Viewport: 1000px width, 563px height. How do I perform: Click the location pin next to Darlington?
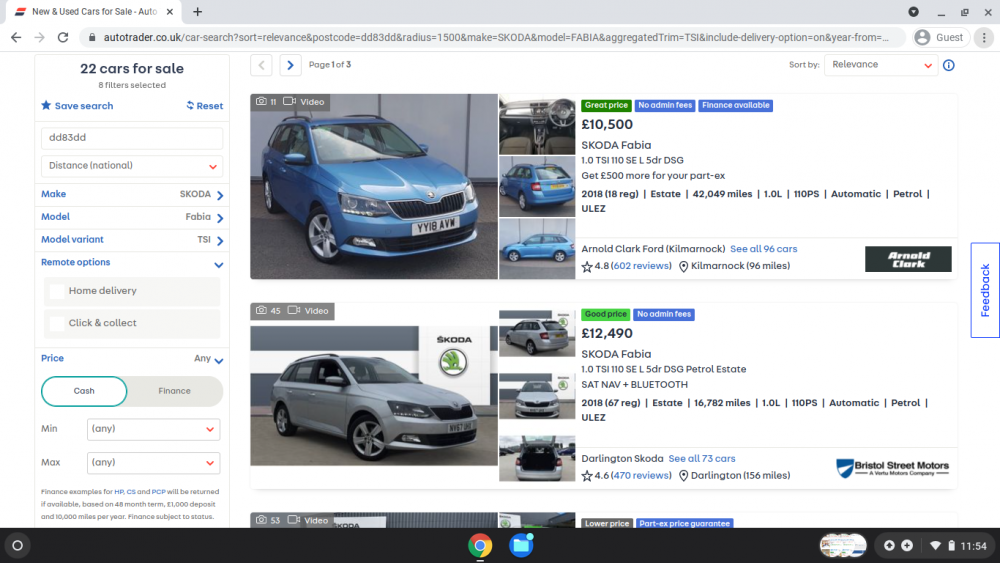click(x=683, y=476)
